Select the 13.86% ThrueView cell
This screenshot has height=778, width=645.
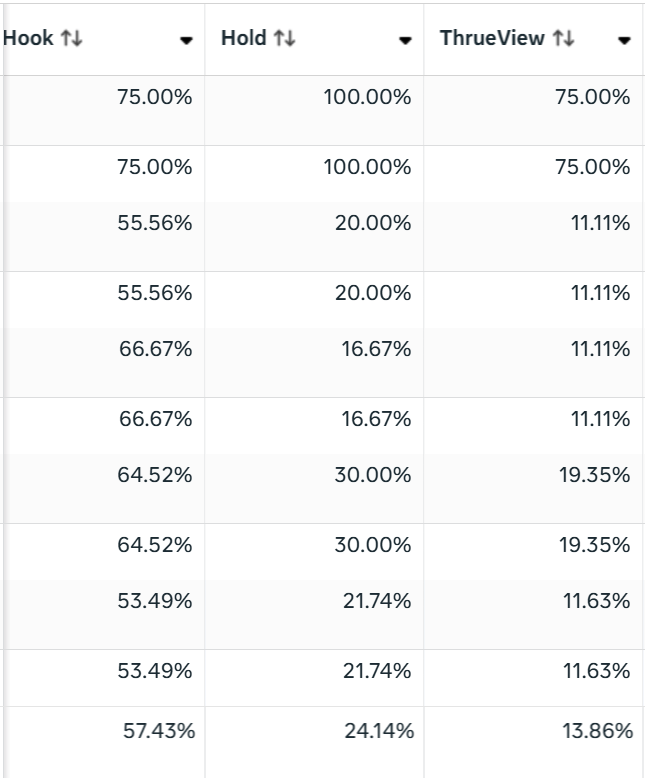596,732
